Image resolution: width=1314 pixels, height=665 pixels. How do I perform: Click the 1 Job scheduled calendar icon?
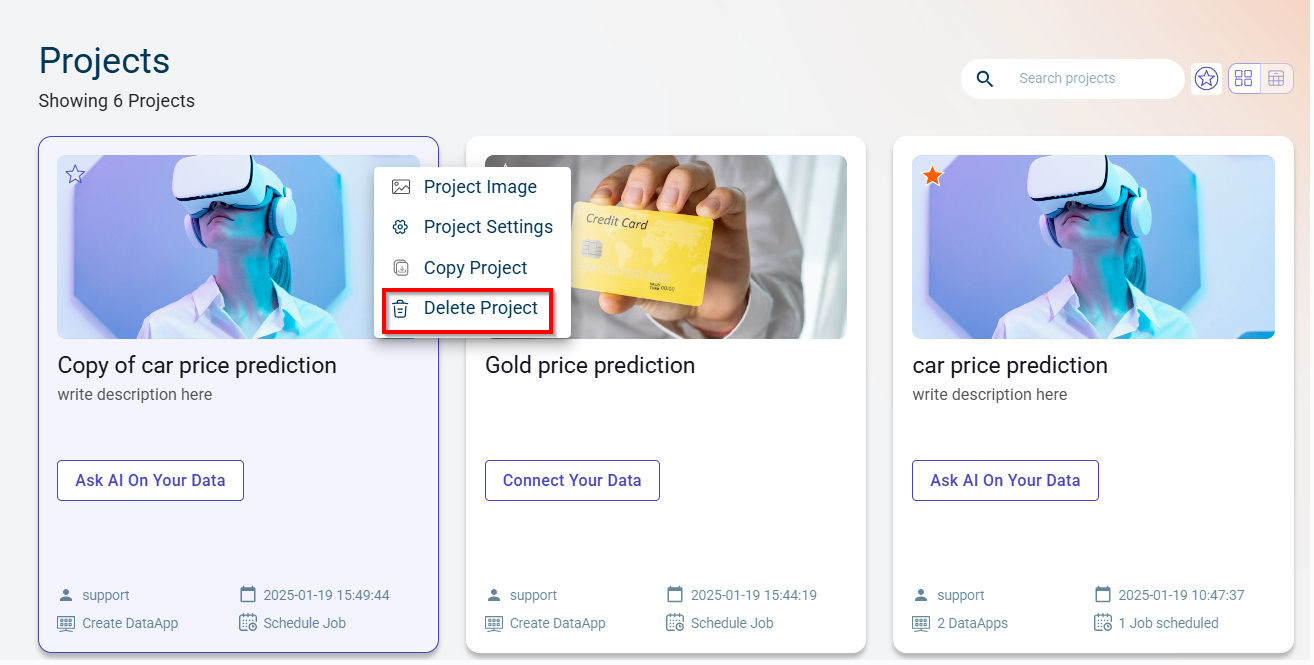pos(1103,623)
